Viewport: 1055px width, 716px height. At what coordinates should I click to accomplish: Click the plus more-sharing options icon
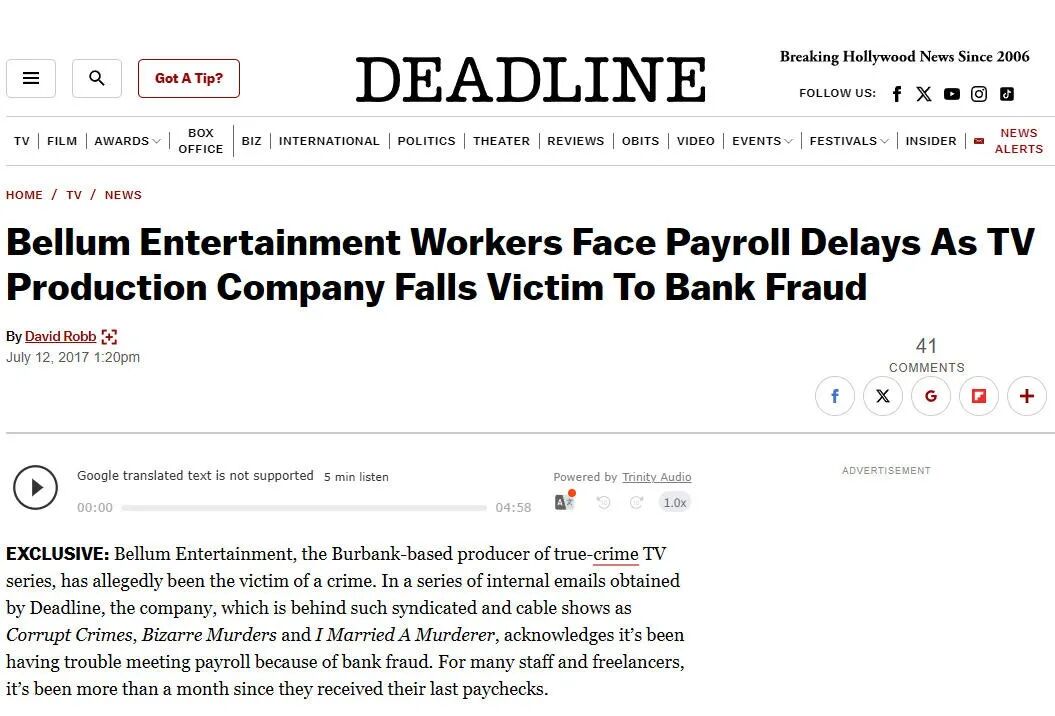coord(1027,396)
